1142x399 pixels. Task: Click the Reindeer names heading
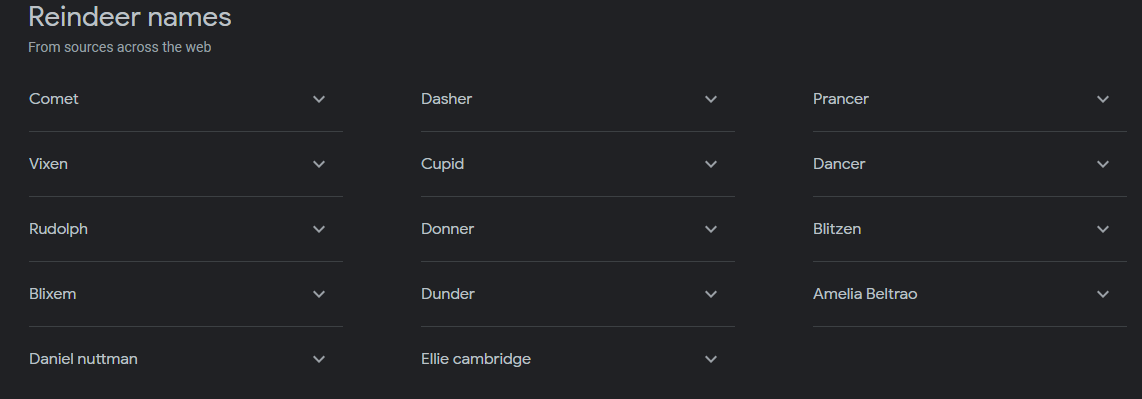tap(130, 17)
